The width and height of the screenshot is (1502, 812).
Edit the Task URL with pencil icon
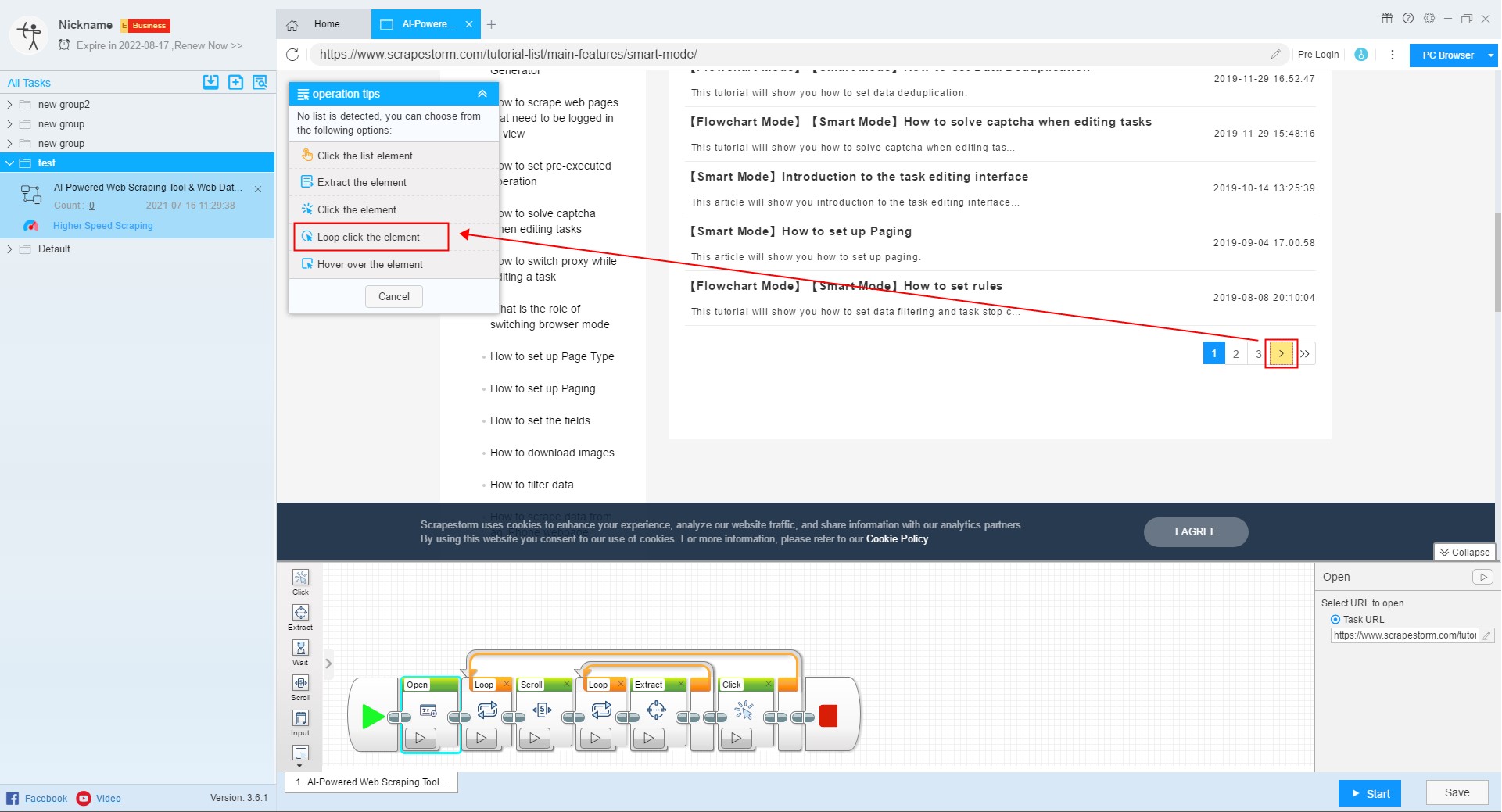[1487, 635]
